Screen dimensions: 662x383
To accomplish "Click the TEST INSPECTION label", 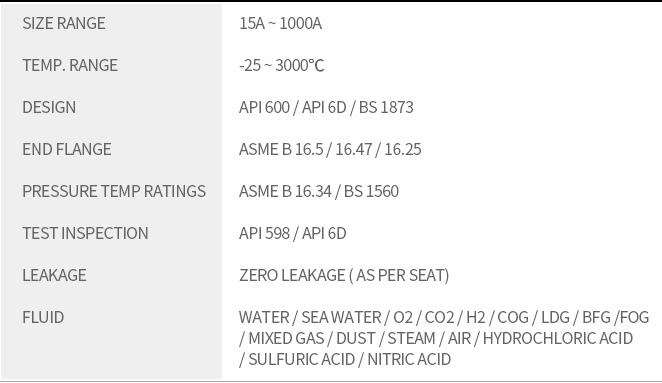I will coord(85,234).
